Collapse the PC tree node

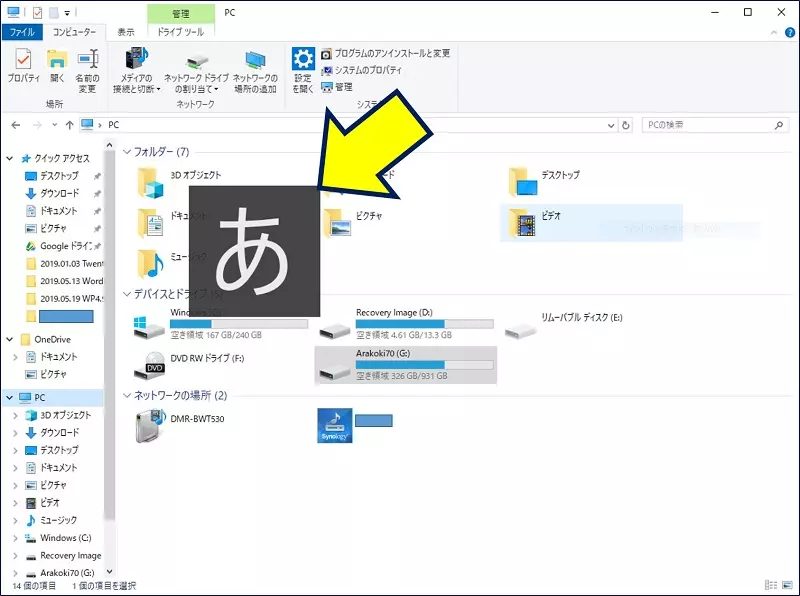coord(10,398)
